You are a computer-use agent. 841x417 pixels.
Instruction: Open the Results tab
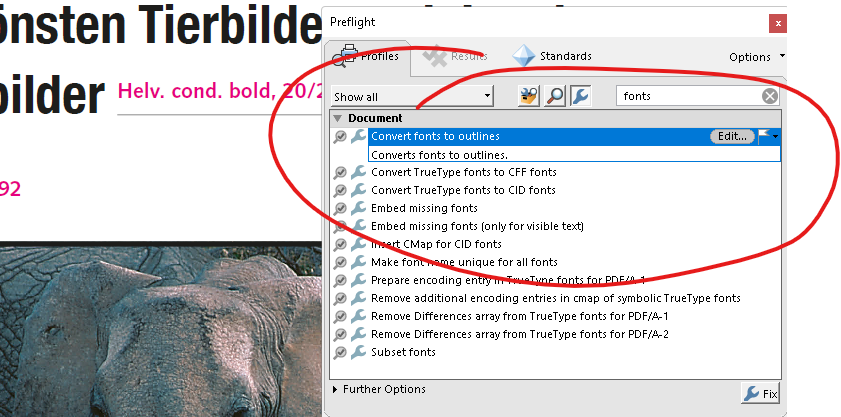click(x=455, y=56)
